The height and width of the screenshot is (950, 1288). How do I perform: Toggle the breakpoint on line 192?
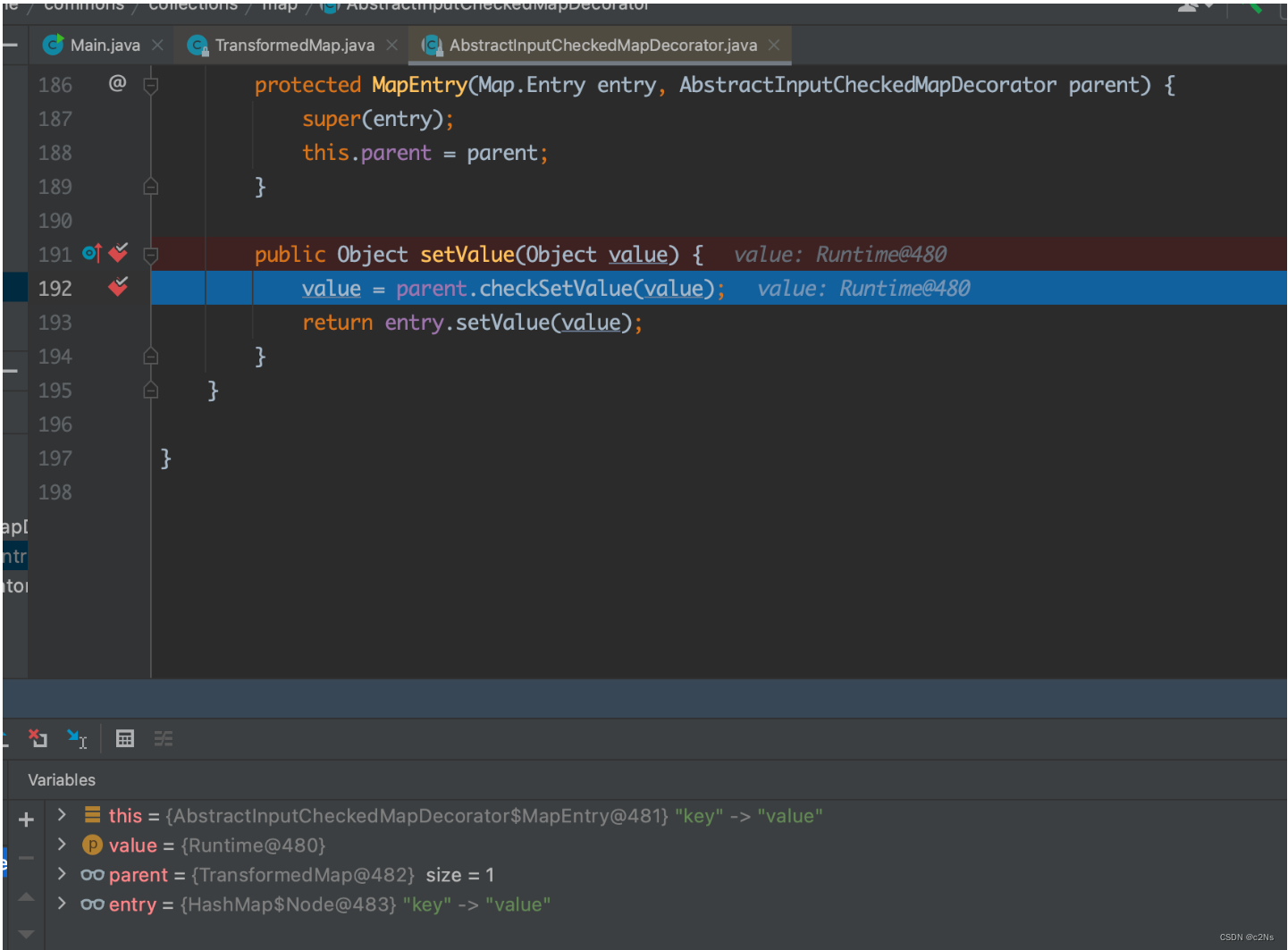point(118,287)
